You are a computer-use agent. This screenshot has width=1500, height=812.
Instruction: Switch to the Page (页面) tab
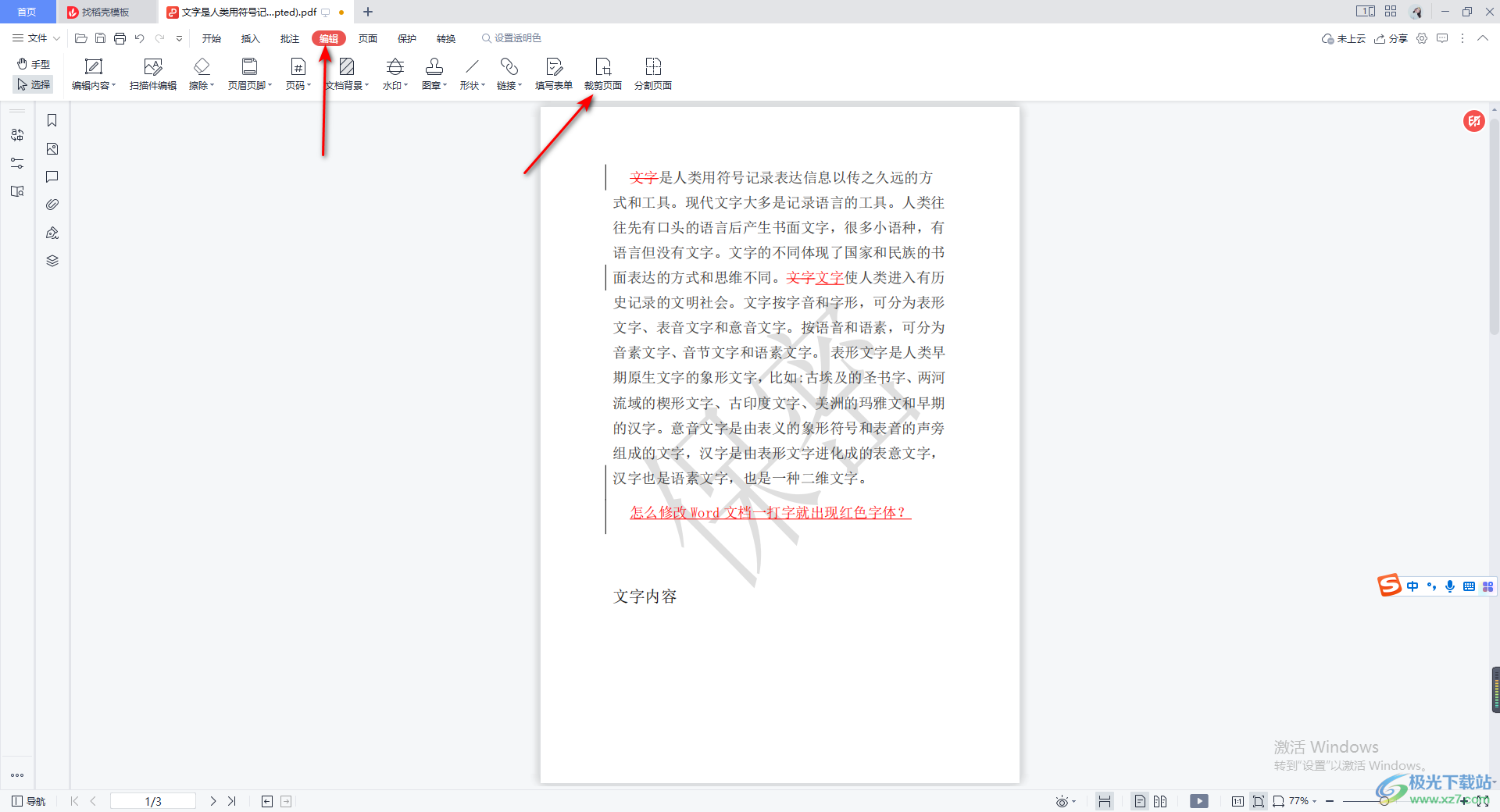(368, 38)
